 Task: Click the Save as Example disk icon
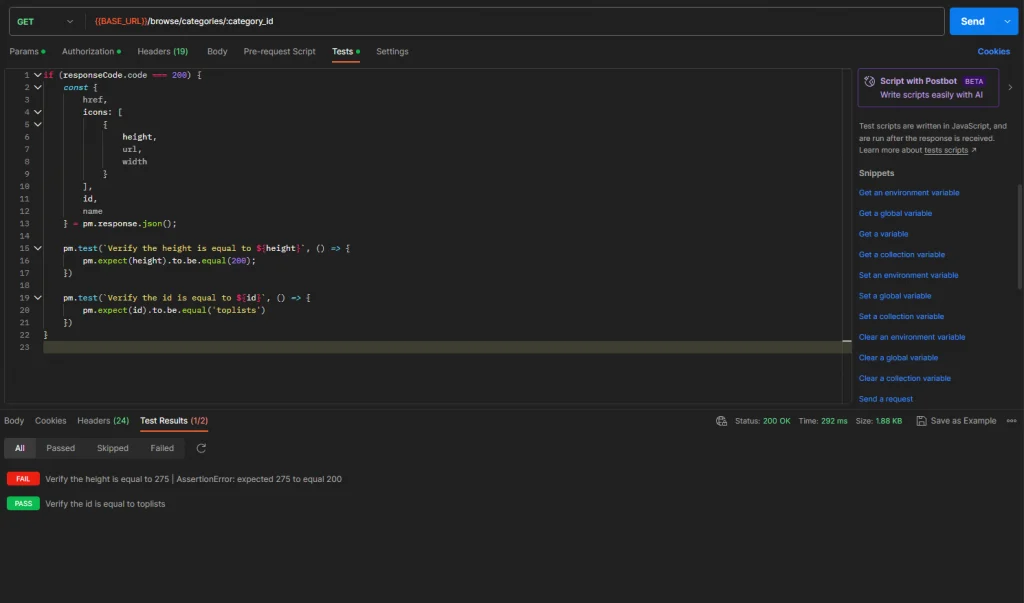click(921, 421)
